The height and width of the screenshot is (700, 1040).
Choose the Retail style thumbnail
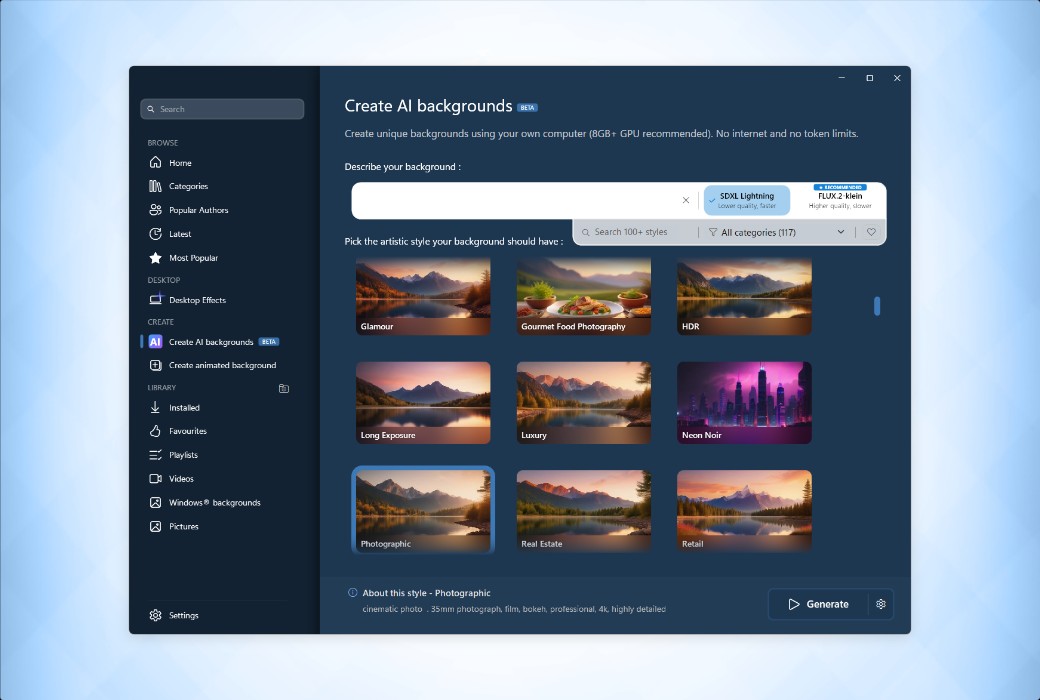(x=744, y=510)
